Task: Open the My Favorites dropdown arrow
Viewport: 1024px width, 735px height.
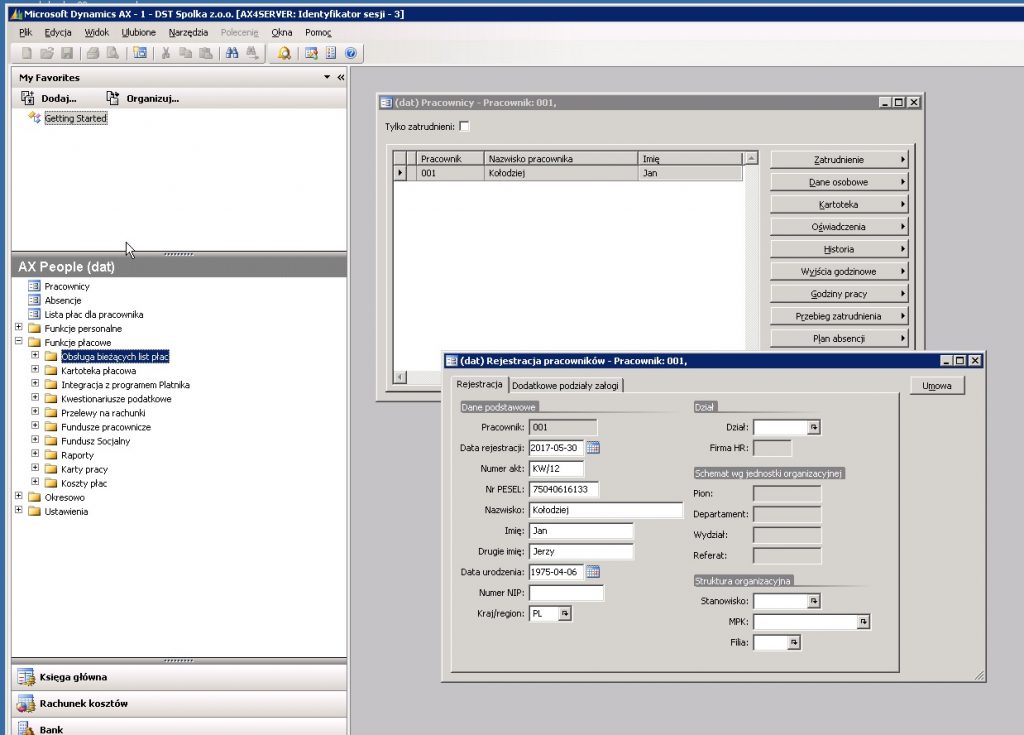Action: pyautogui.click(x=327, y=77)
